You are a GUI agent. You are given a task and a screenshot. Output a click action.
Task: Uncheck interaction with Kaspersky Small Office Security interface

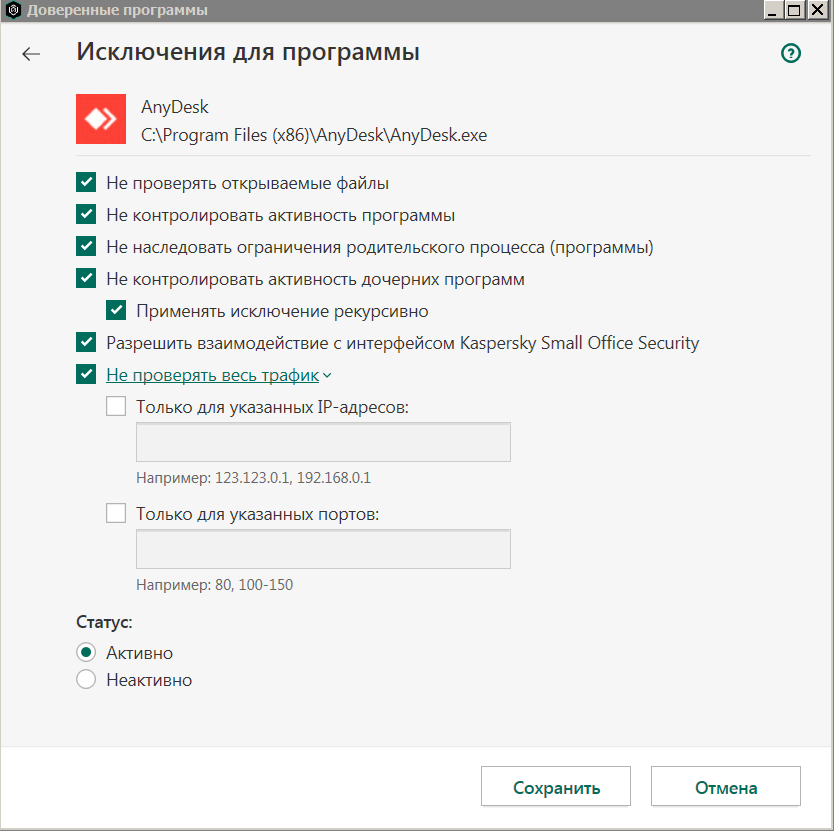(x=86, y=342)
